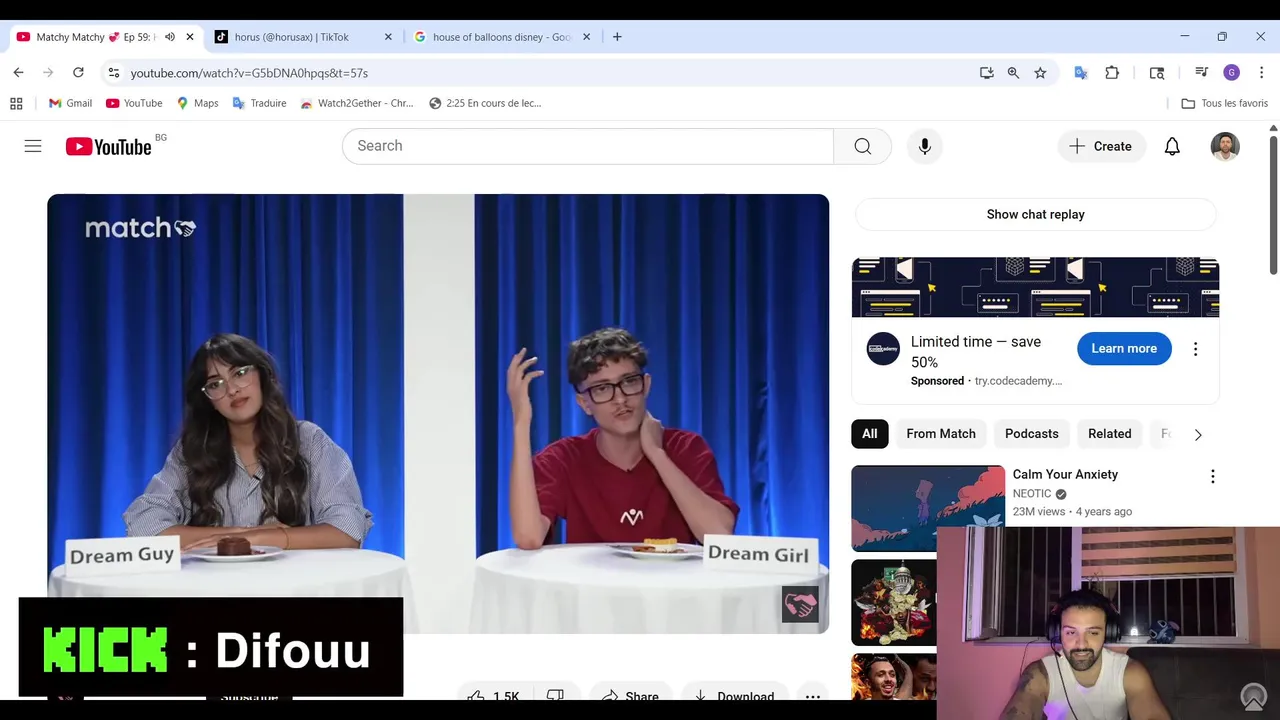The width and height of the screenshot is (1280, 720).
Task: Select the From Match filter chip
Action: click(x=941, y=433)
